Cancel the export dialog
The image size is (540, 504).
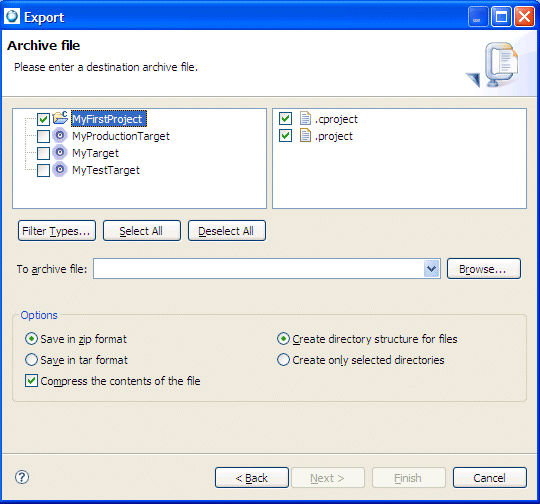(490, 478)
